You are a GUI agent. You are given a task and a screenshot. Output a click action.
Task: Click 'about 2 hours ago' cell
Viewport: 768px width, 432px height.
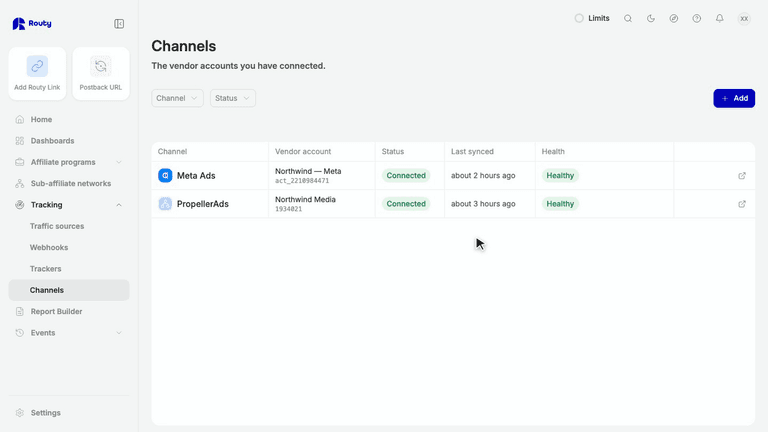click(483, 175)
